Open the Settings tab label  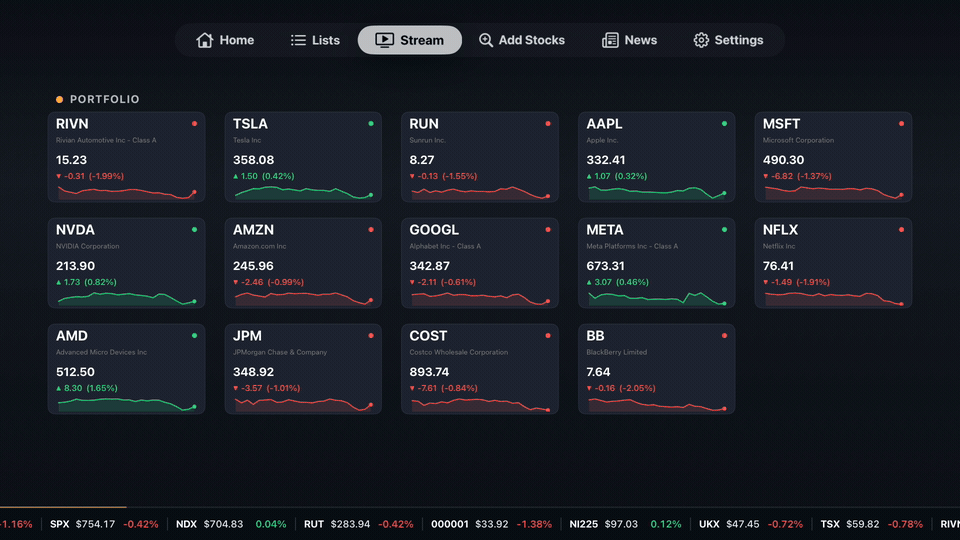point(739,40)
